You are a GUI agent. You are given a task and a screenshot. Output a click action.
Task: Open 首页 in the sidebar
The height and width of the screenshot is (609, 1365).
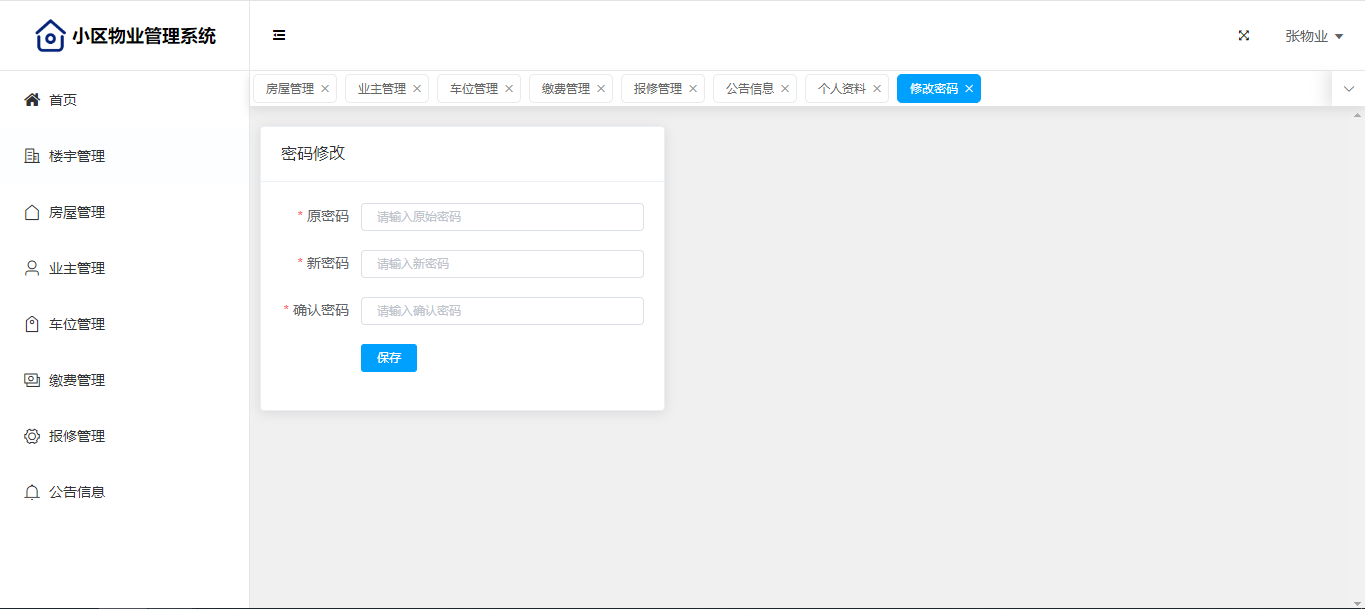click(124, 100)
